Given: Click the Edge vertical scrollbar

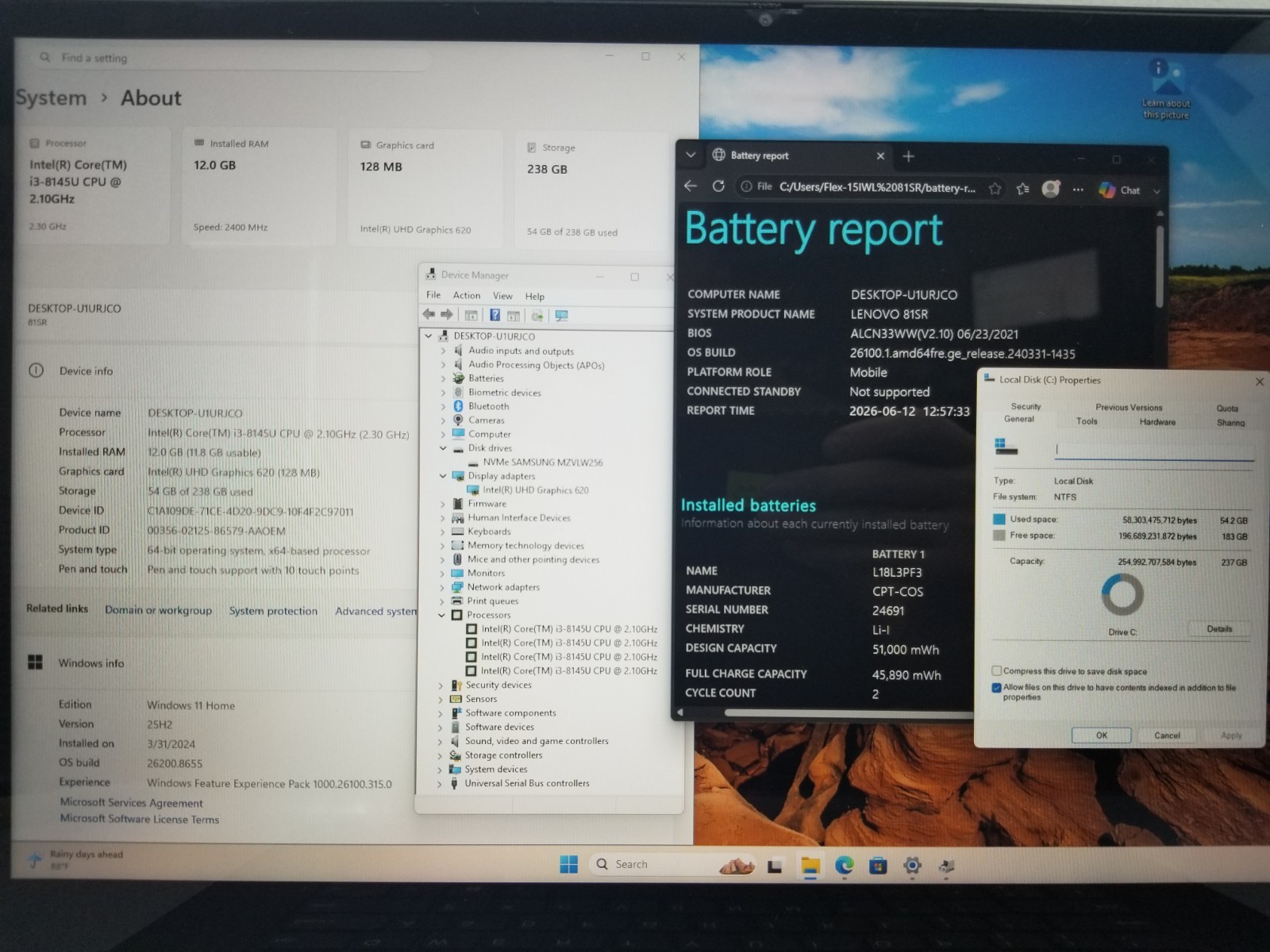Looking at the screenshot, I should [x=1160, y=266].
